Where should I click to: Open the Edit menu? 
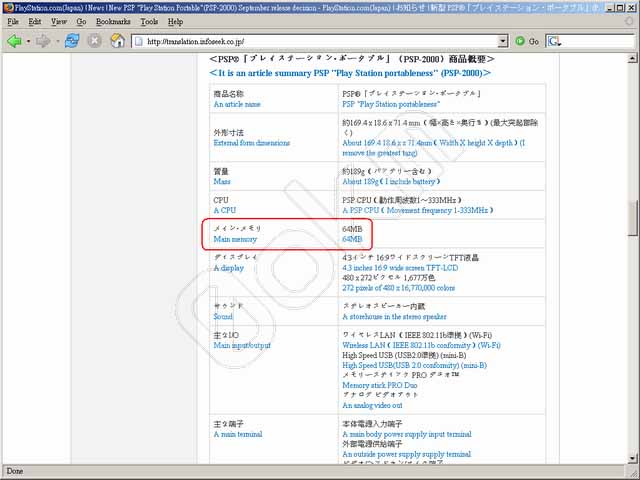point(35,22)
